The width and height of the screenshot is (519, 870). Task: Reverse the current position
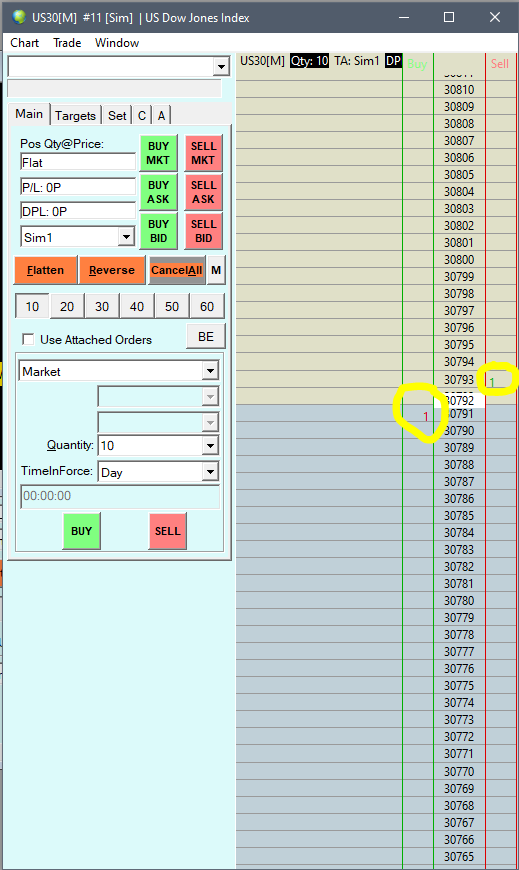pos(112,270)
